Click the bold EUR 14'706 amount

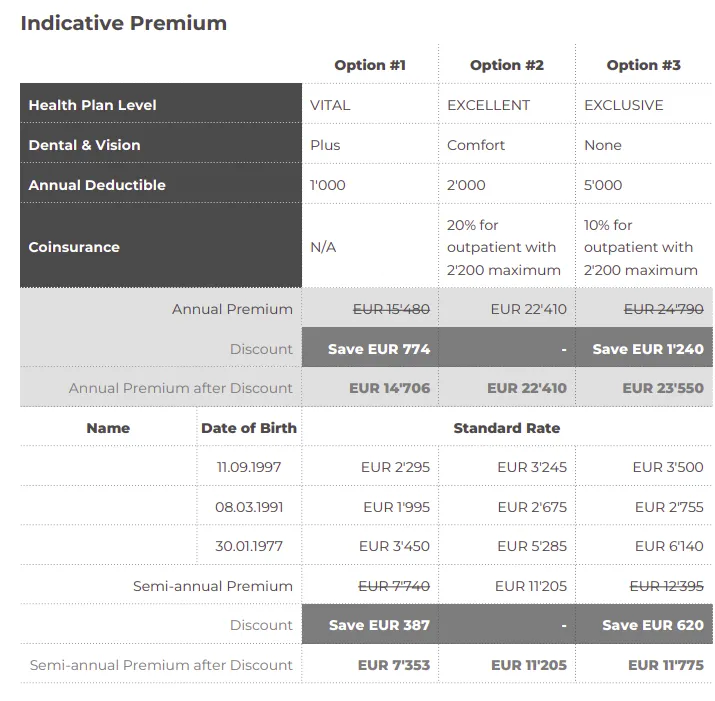[389, 388]
